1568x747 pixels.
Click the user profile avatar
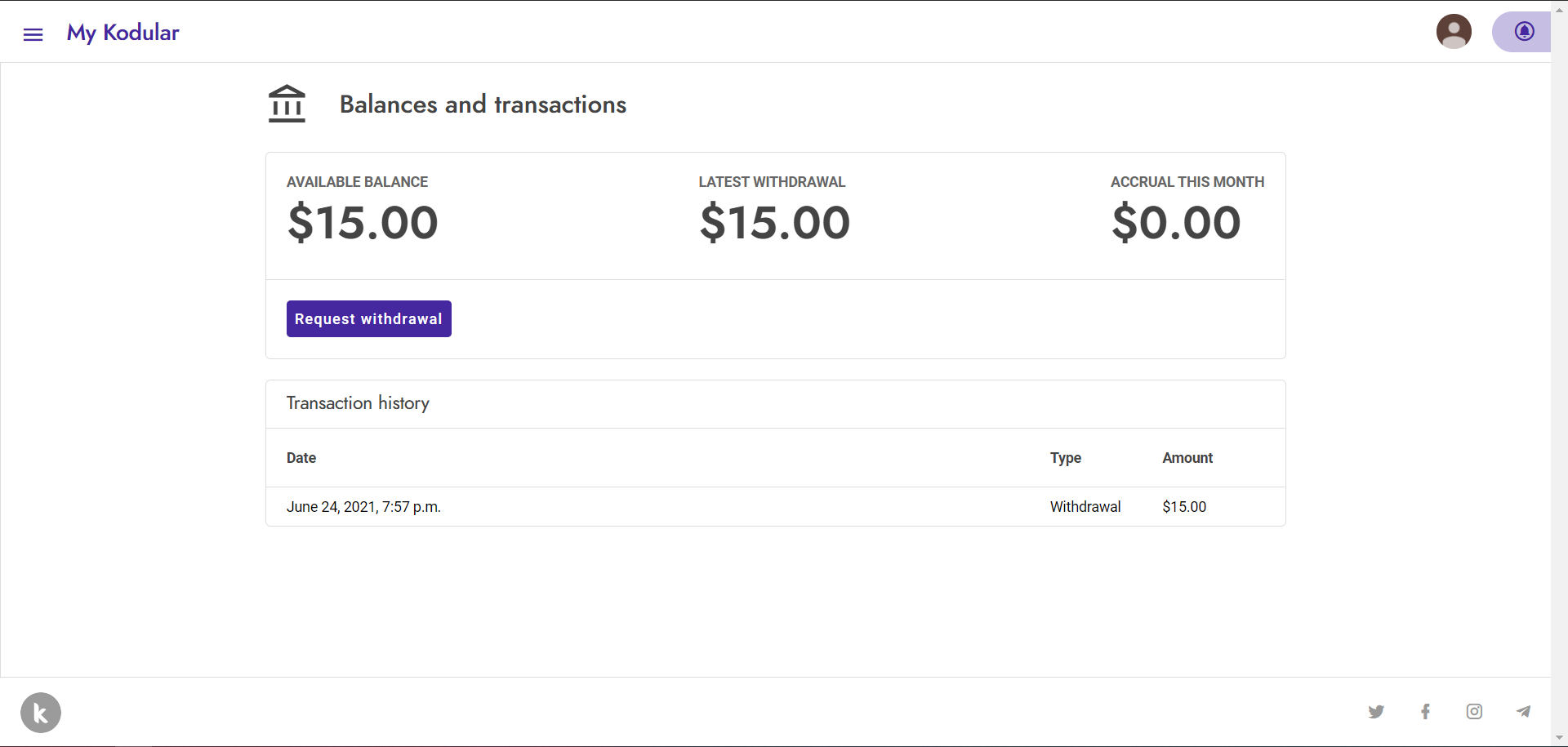tap(1454, 32)
